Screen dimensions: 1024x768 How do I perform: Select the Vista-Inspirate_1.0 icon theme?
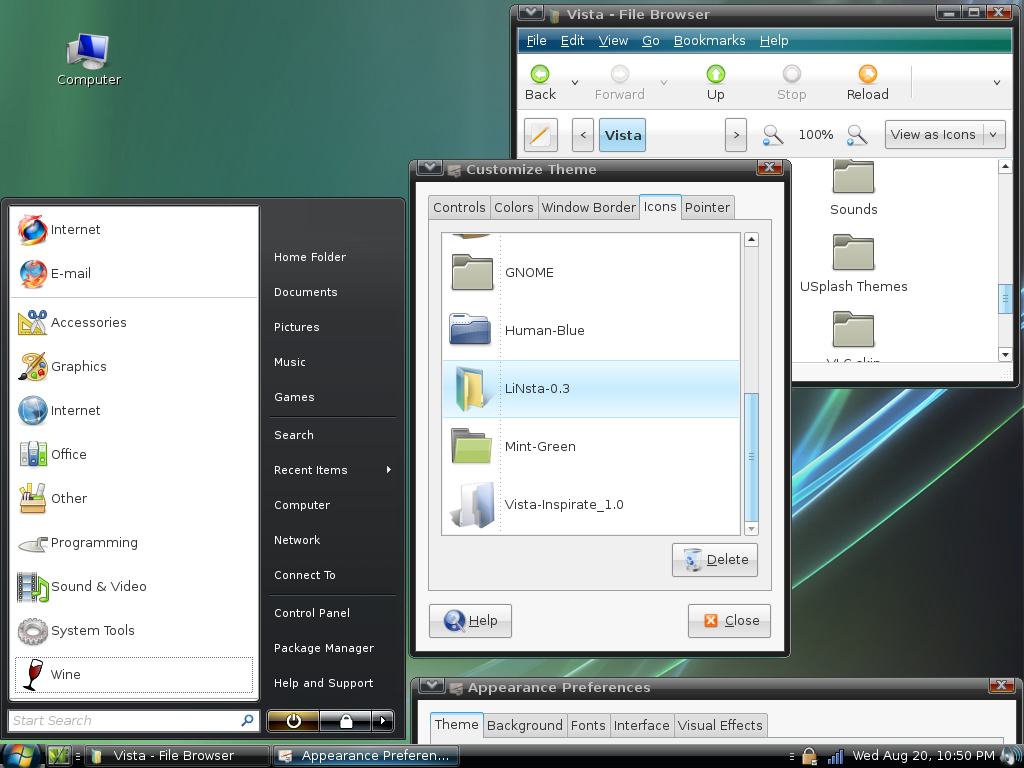tap(591, 505)
